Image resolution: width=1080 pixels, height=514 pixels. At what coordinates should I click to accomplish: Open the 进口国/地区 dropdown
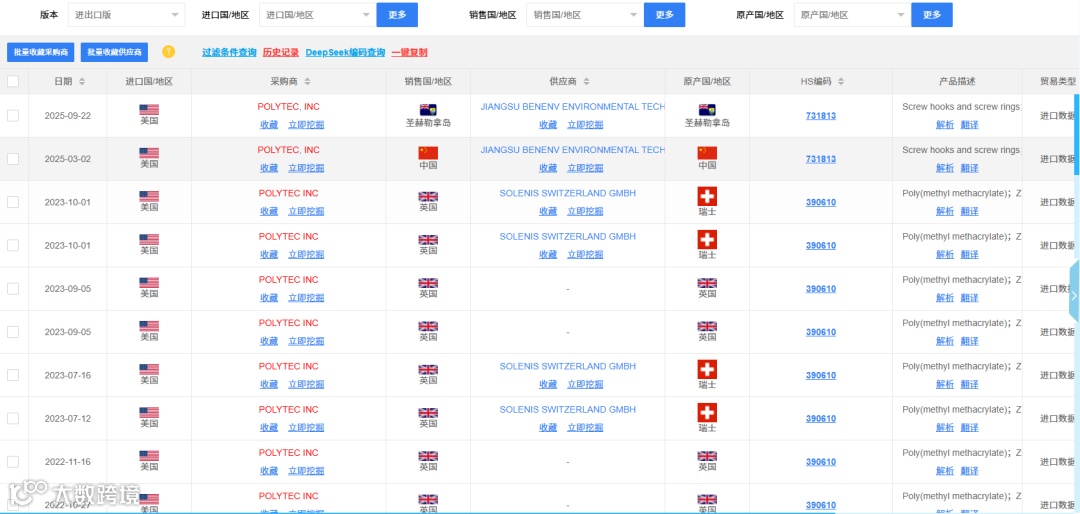coord(318,14)
